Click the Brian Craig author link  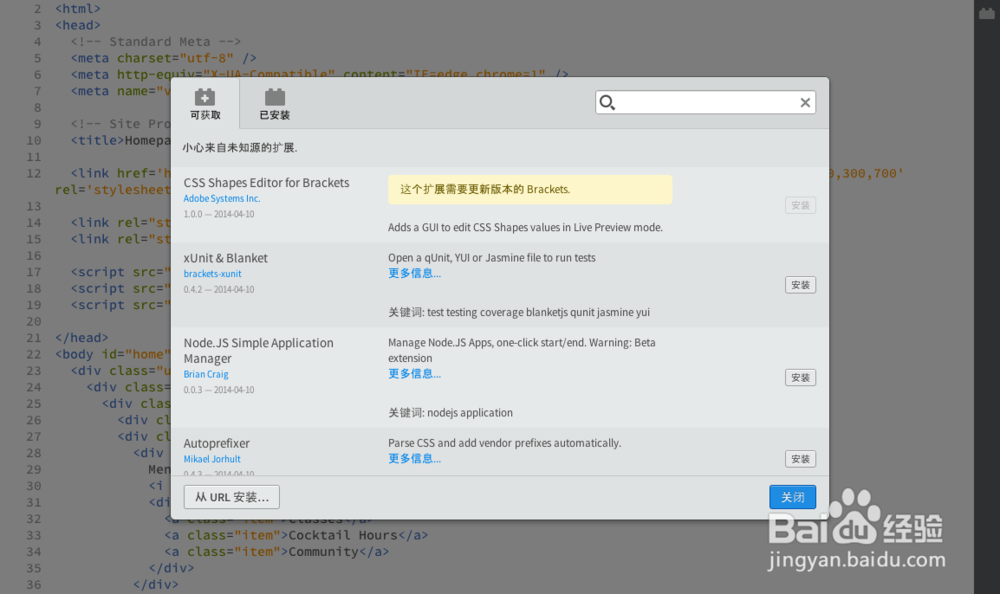[206, 374]
